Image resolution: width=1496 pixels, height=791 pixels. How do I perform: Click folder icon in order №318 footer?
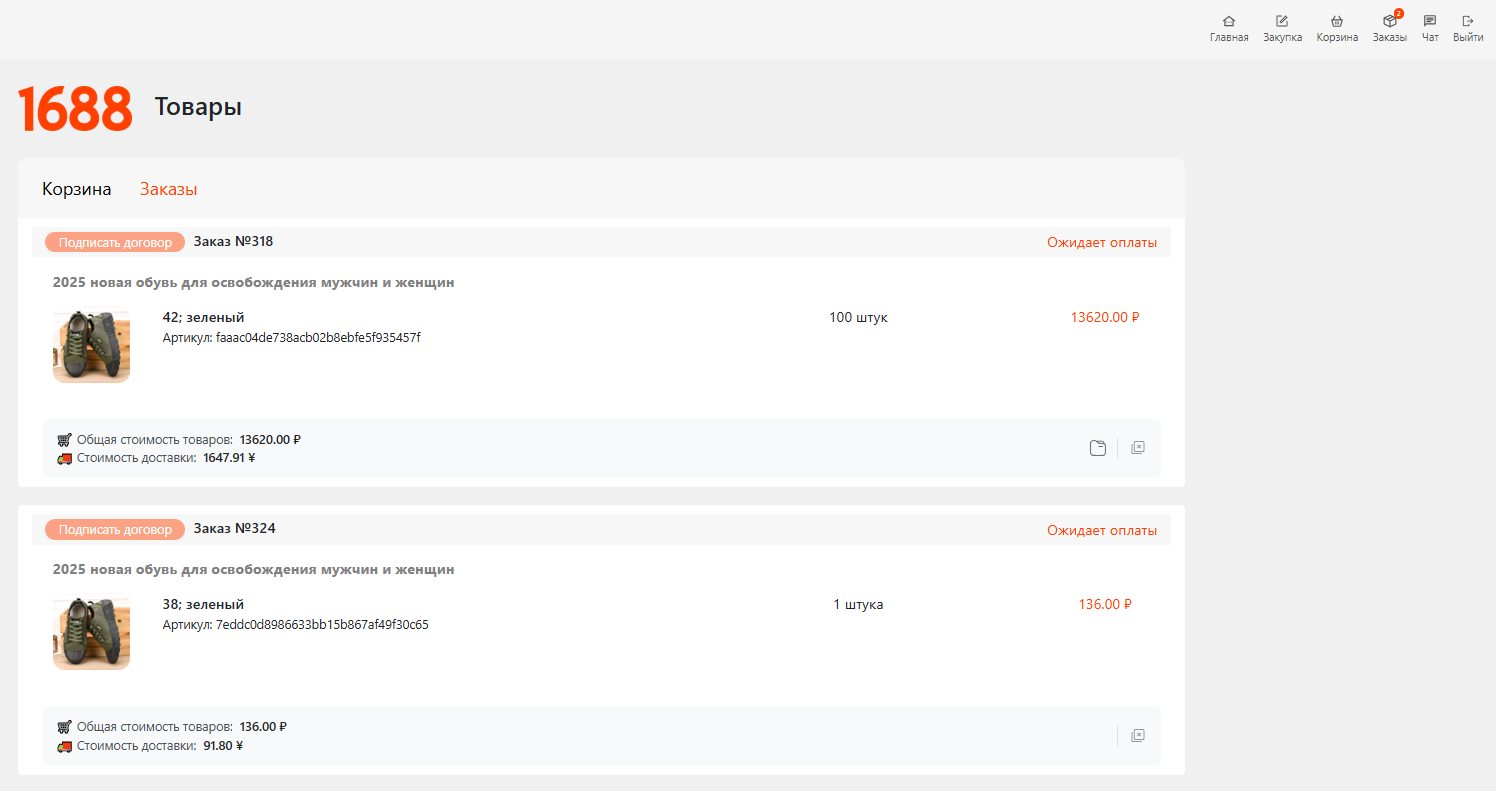pyautogui.click(x=1098, y=448)
